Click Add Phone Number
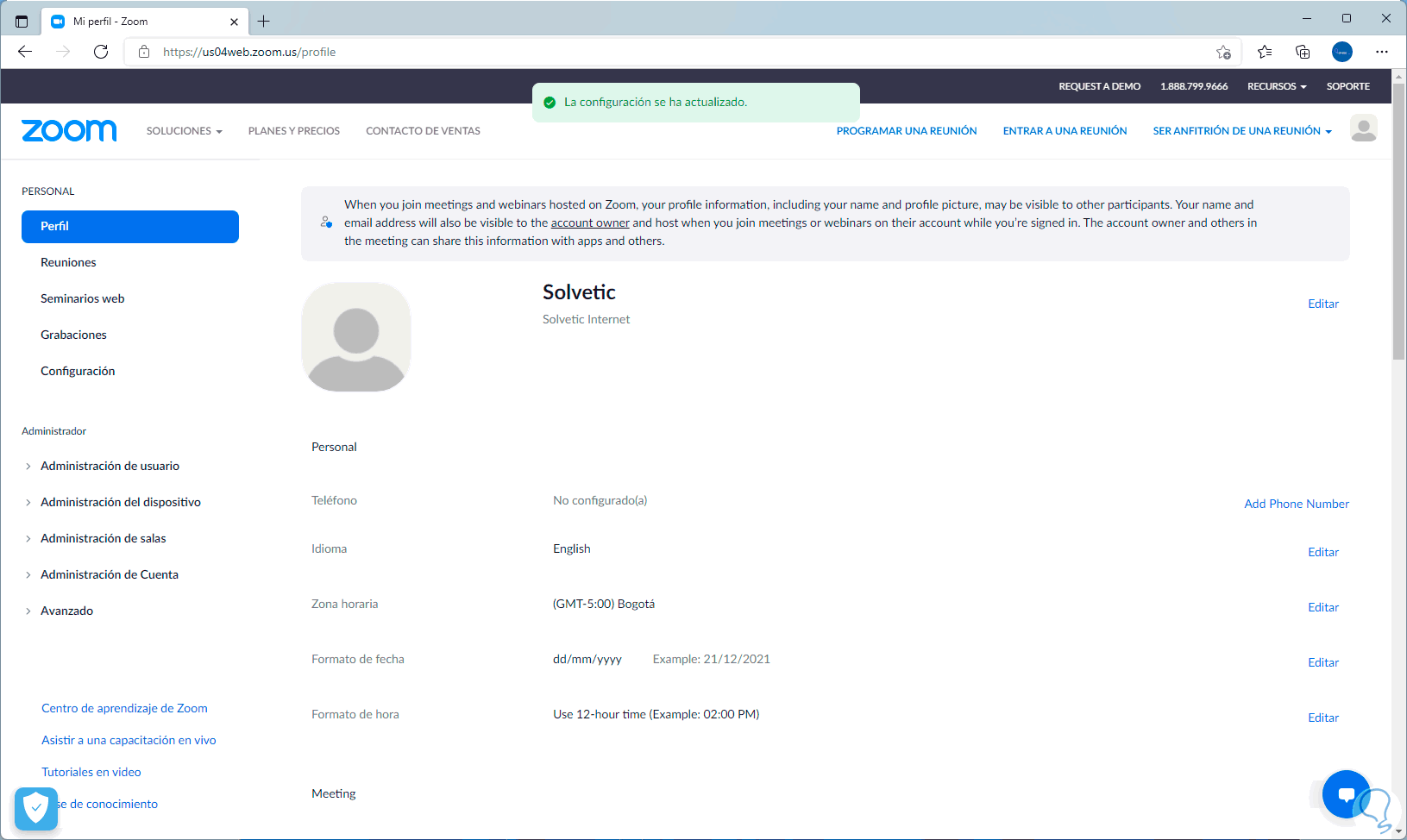Image resolution: width=1407 pixels, height=840 pixels. (x=1297, y=504)
